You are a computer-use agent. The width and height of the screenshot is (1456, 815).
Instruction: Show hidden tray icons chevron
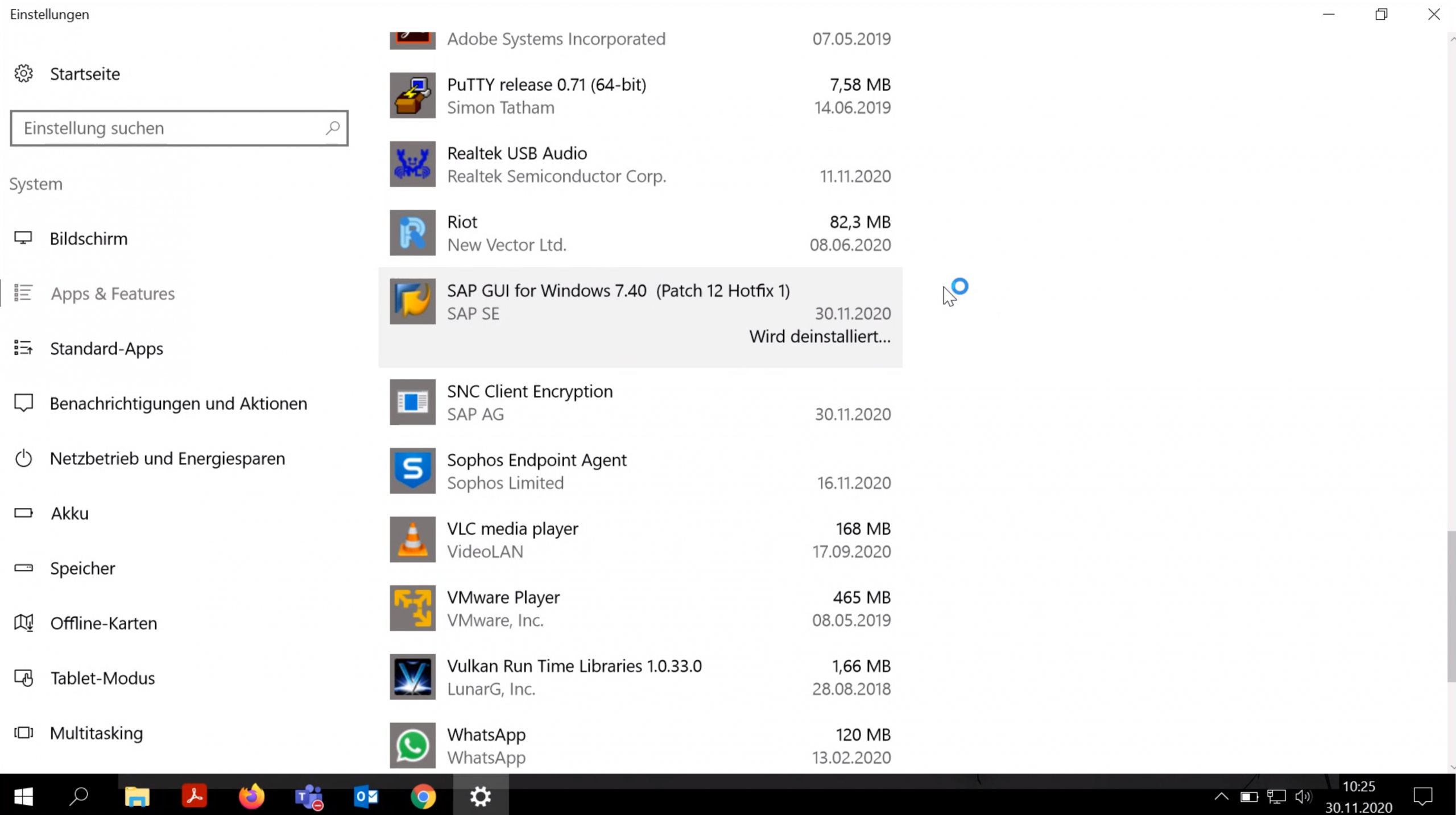[1221, 796]
